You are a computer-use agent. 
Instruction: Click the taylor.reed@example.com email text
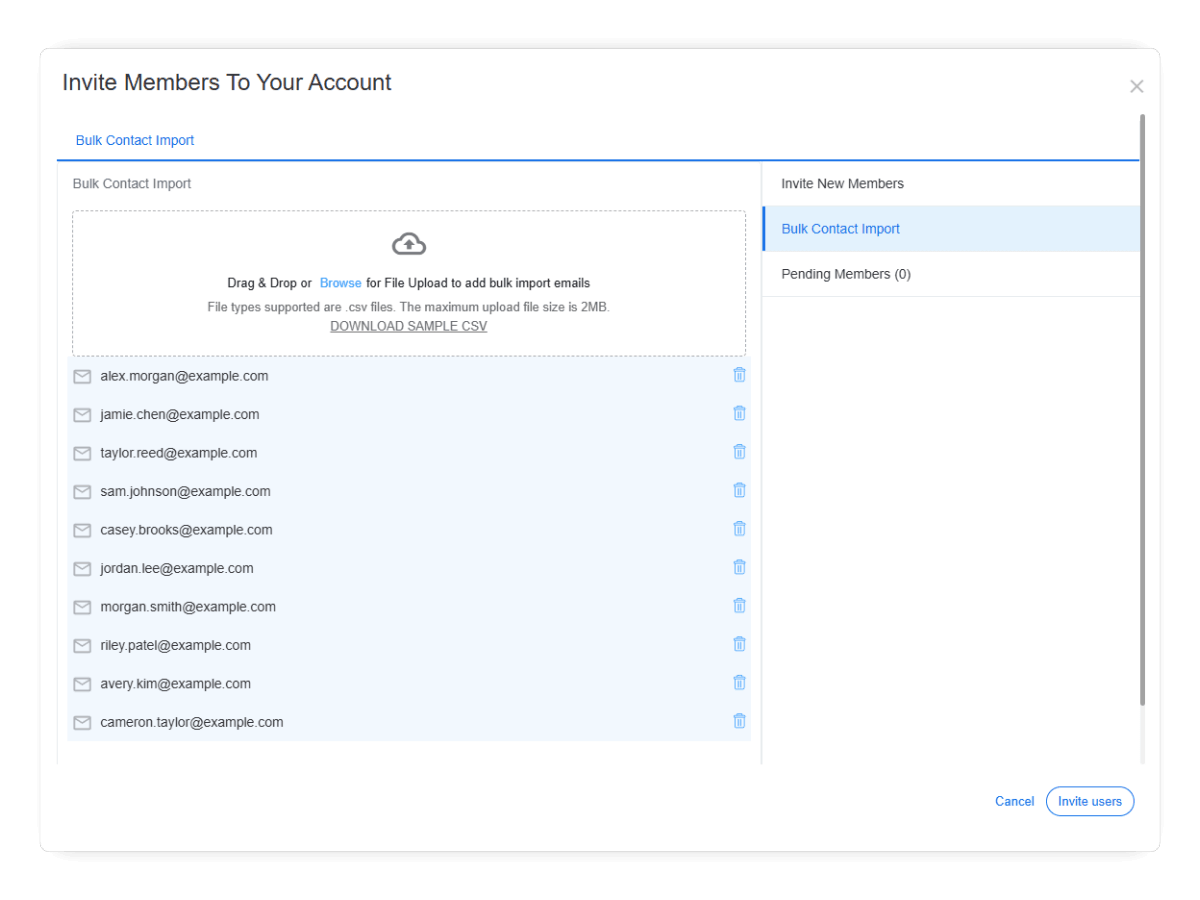coord(179,453)
